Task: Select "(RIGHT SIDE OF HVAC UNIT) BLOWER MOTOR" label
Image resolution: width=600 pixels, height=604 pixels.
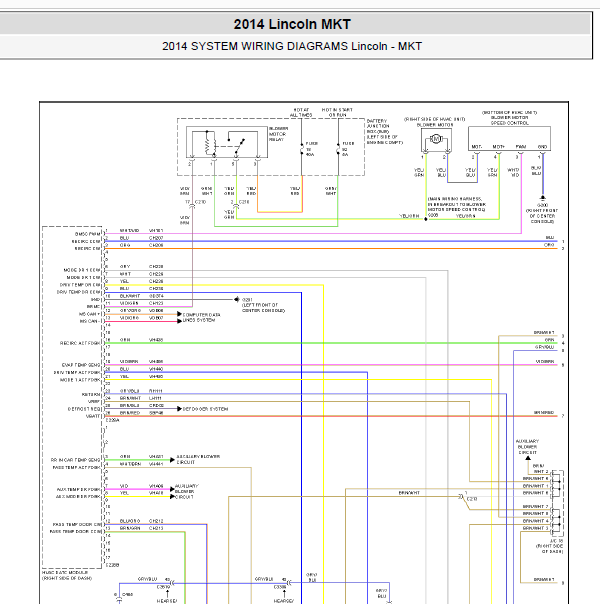Action: 434,122
